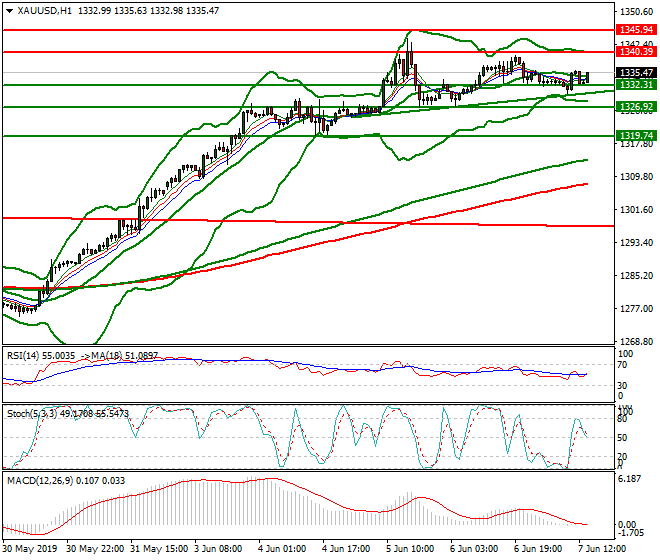660x560 pixels.
Task: Select the 1301.60 price scale value
Action: click(x=636, y=210)
